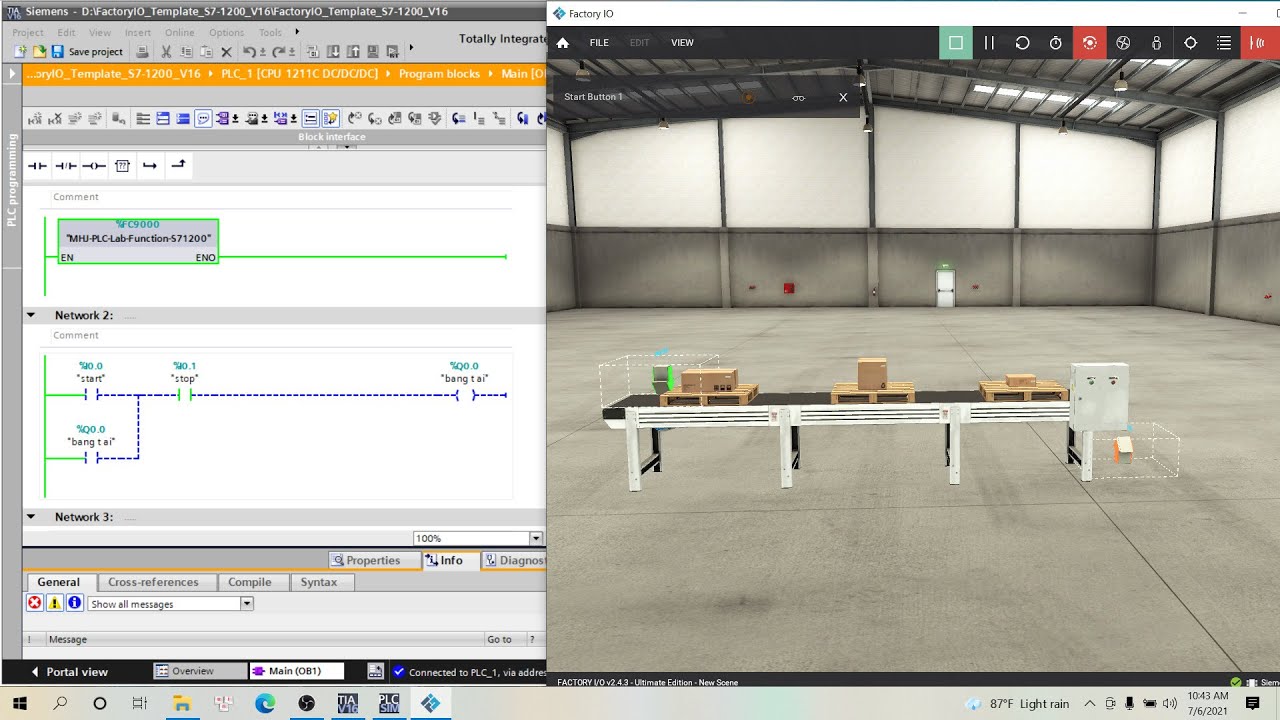
Task: Reset the Factory IO scene
Action: [1022, 43]
